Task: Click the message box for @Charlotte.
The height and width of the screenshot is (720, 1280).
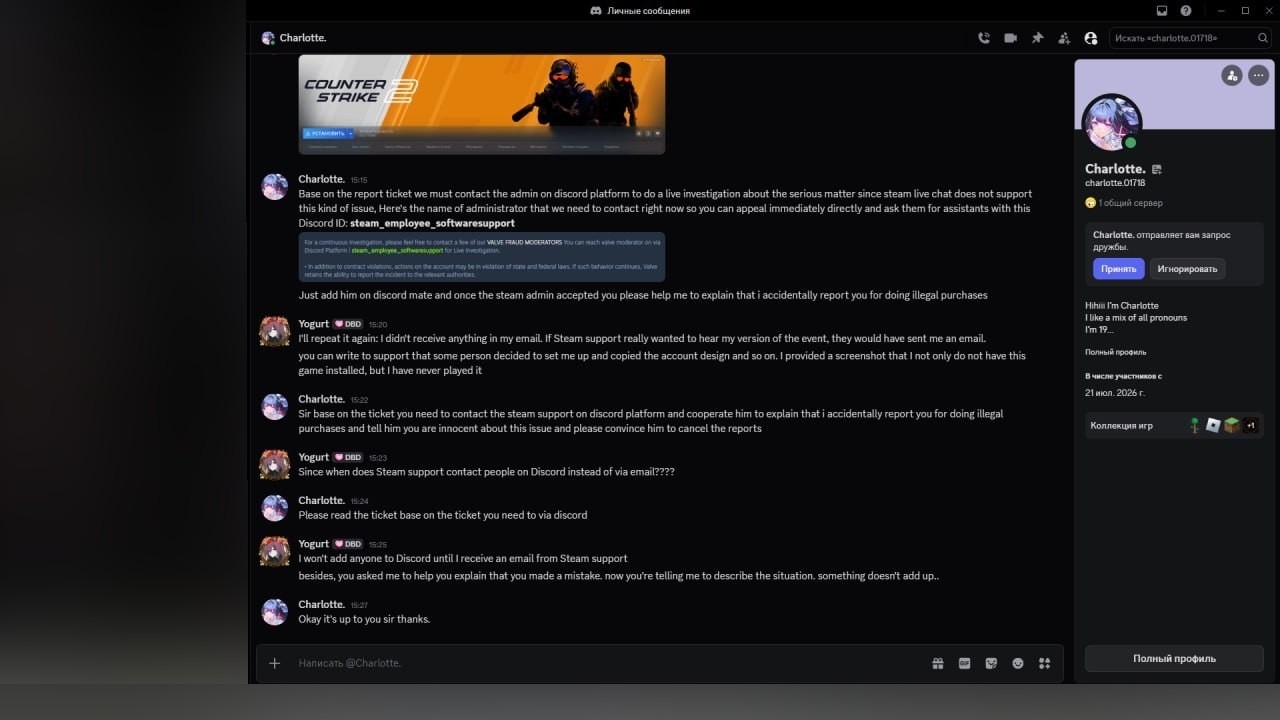Action: click(x=610, y=663)
